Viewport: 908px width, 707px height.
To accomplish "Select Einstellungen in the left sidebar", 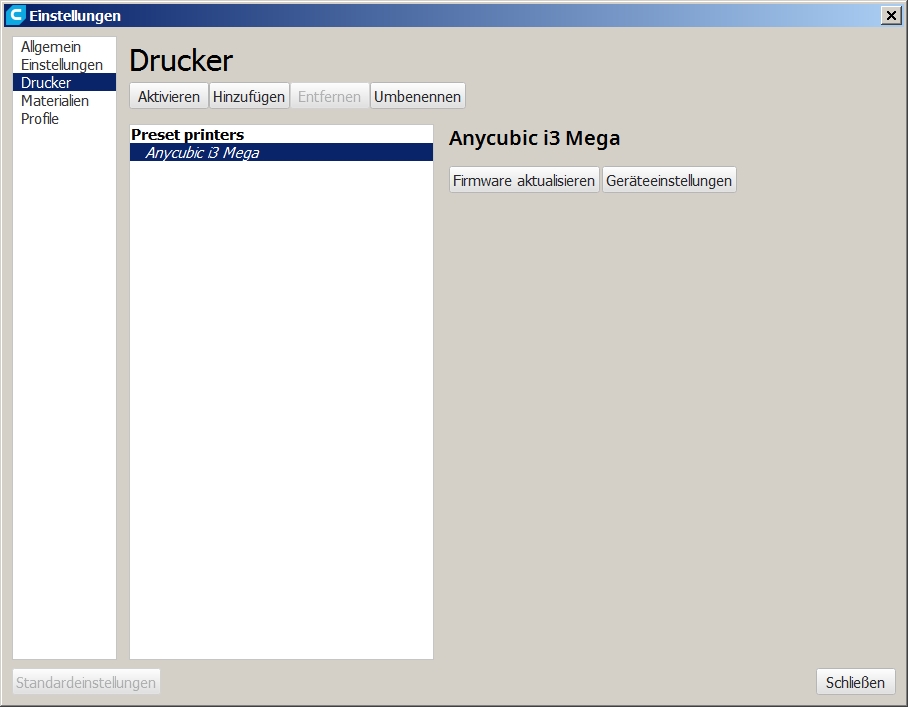I will coord(62,65).
